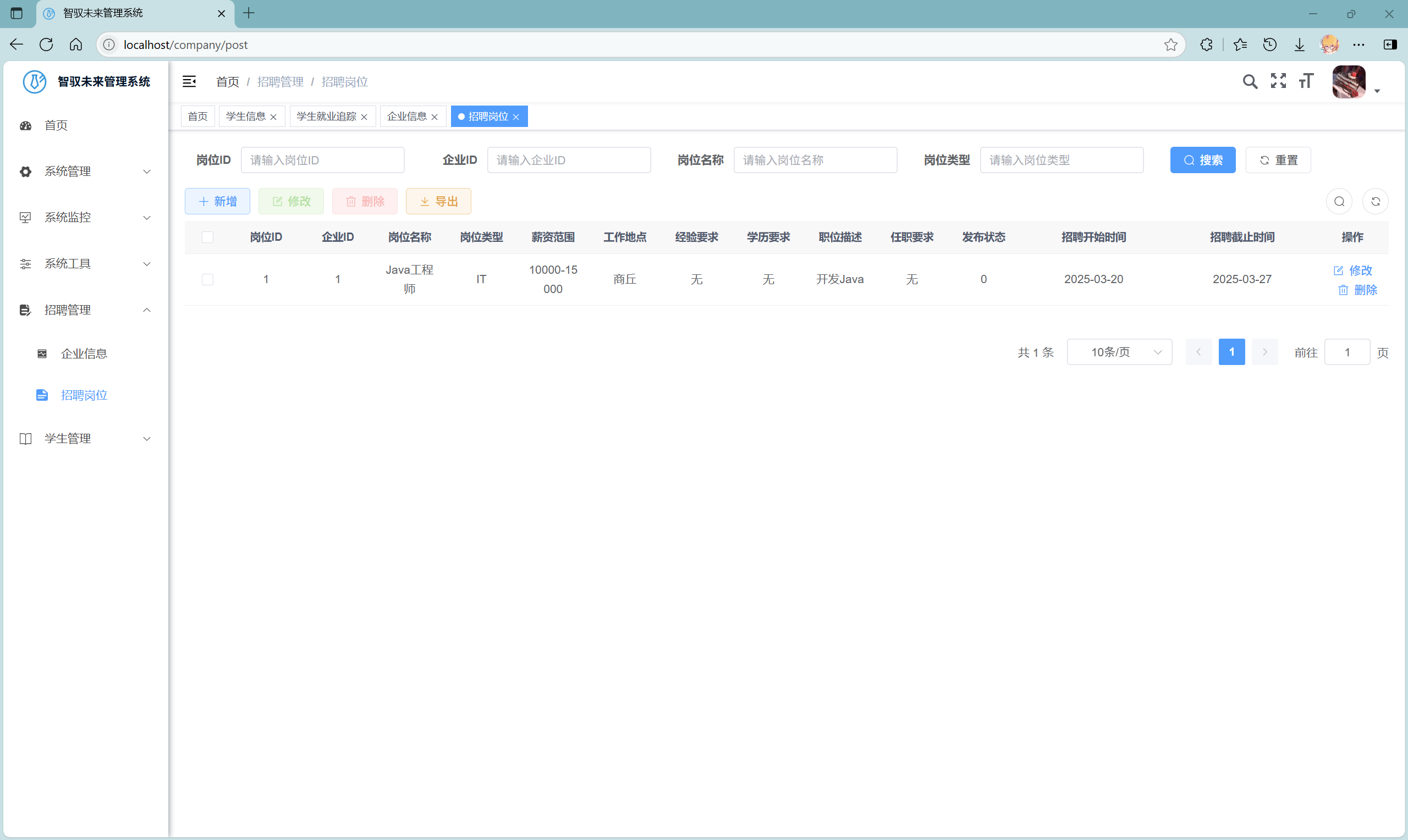1408x840 pixels.
Task: Click the 智驭未来管理系统 logo icon
Action: pos(34,81)
